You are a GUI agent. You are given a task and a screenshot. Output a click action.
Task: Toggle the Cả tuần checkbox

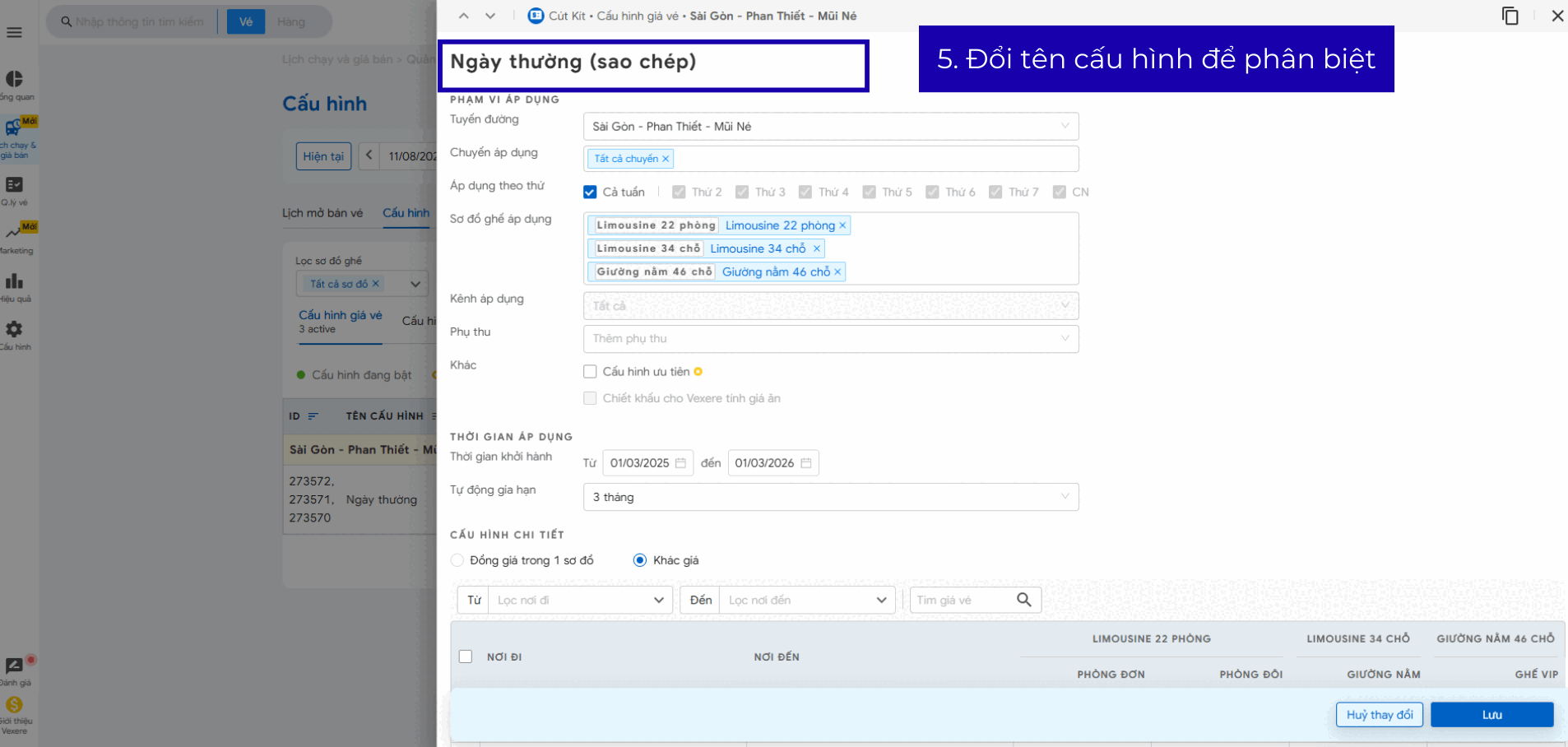point(590,193)
